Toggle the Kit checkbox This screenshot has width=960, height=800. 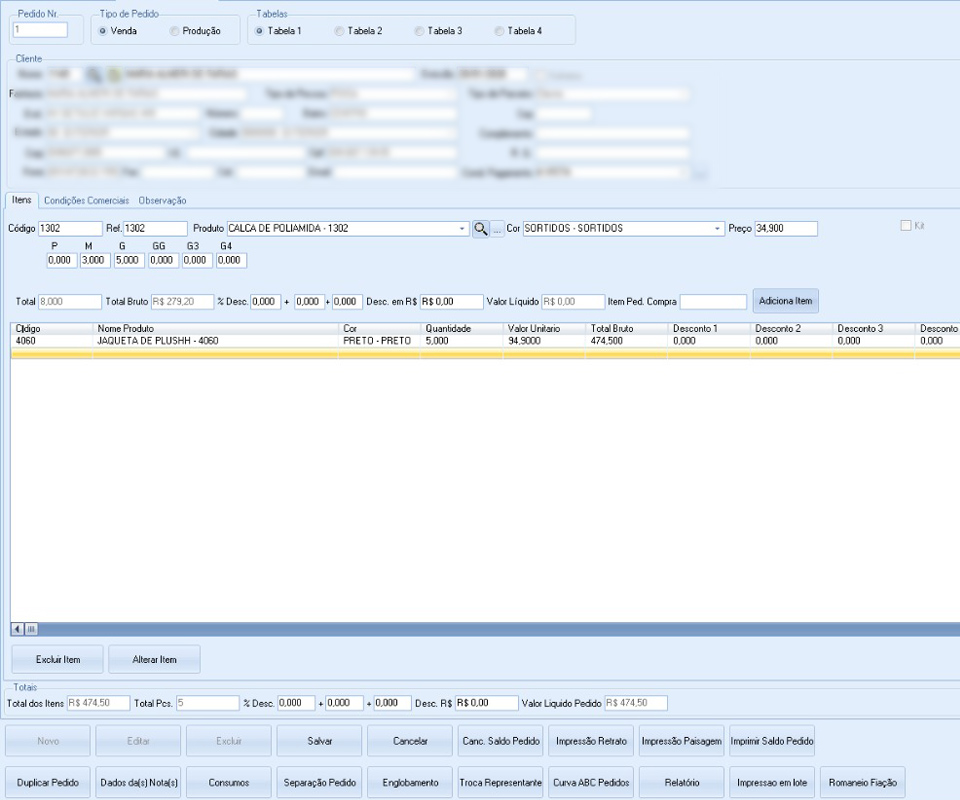pos(906,226)
